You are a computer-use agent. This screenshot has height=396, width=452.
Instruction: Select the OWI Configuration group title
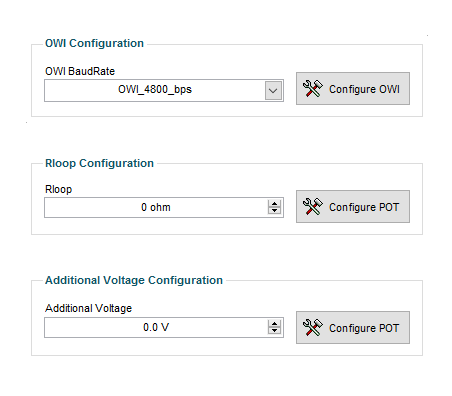click(x=94, y=43)
